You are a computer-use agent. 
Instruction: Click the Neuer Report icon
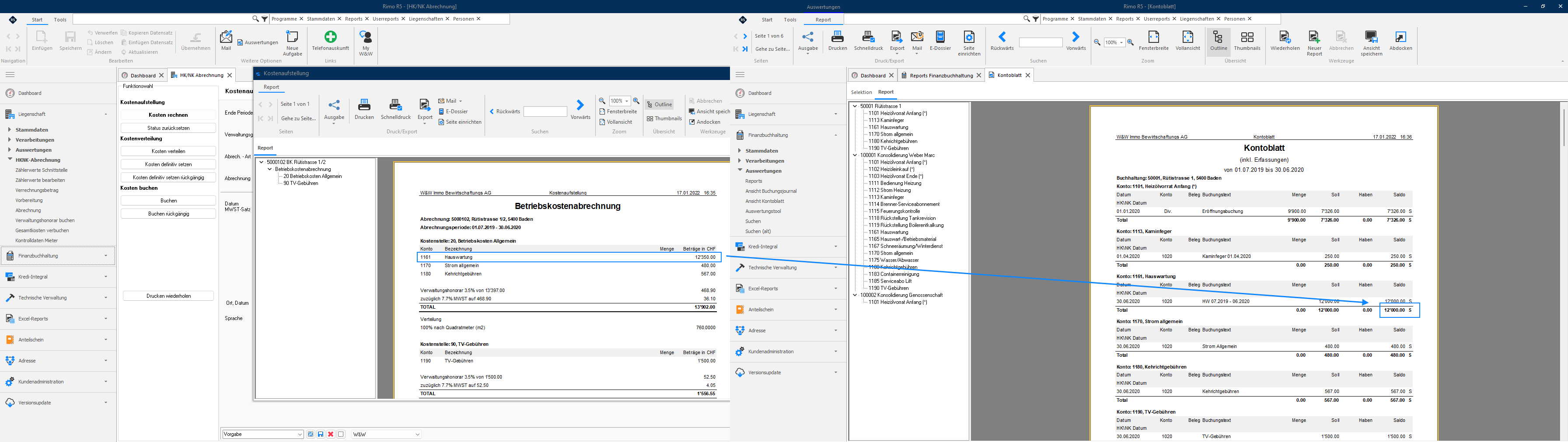[1314, 37]
